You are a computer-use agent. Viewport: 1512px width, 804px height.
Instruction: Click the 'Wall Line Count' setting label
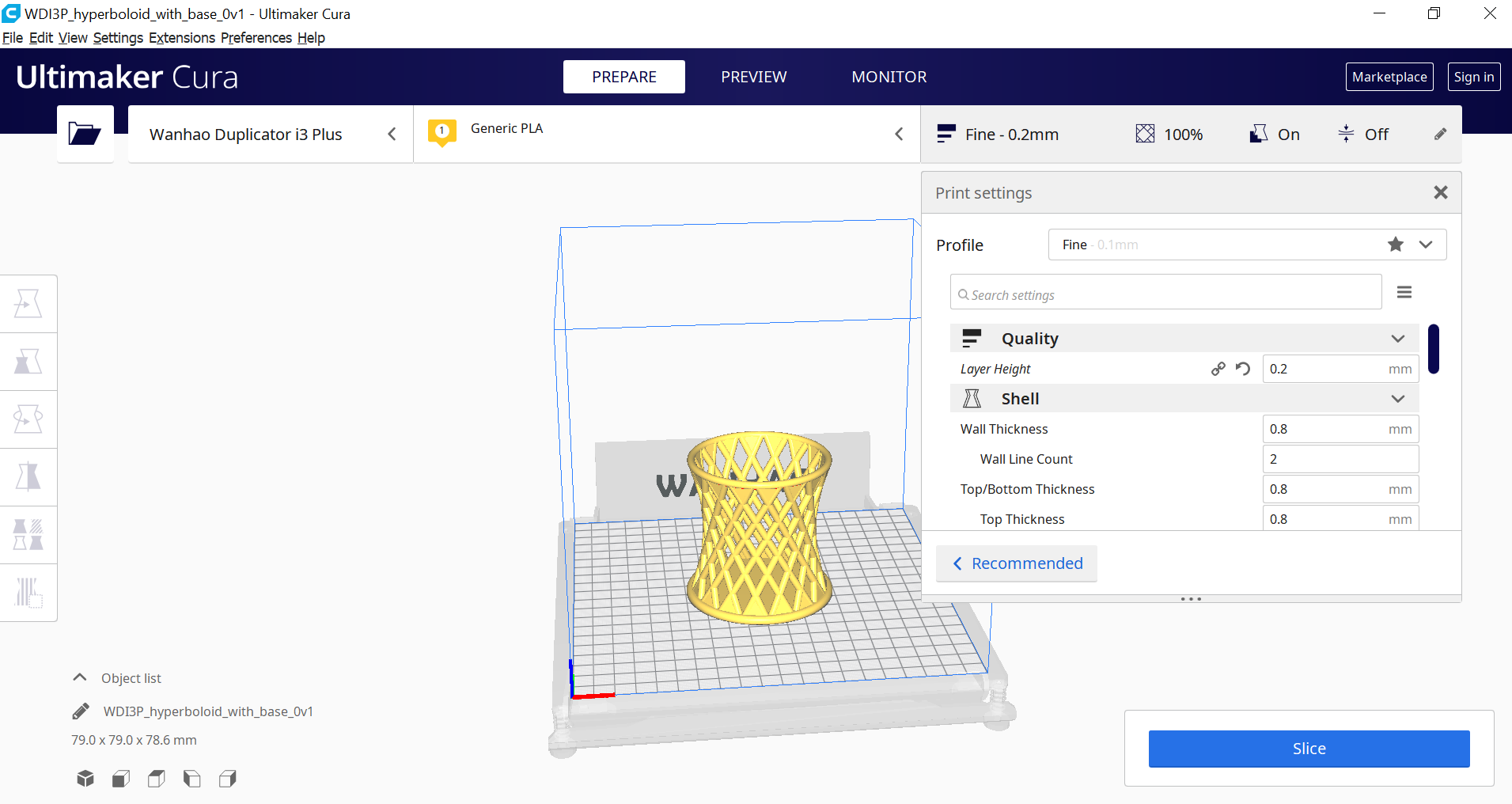1026,459
